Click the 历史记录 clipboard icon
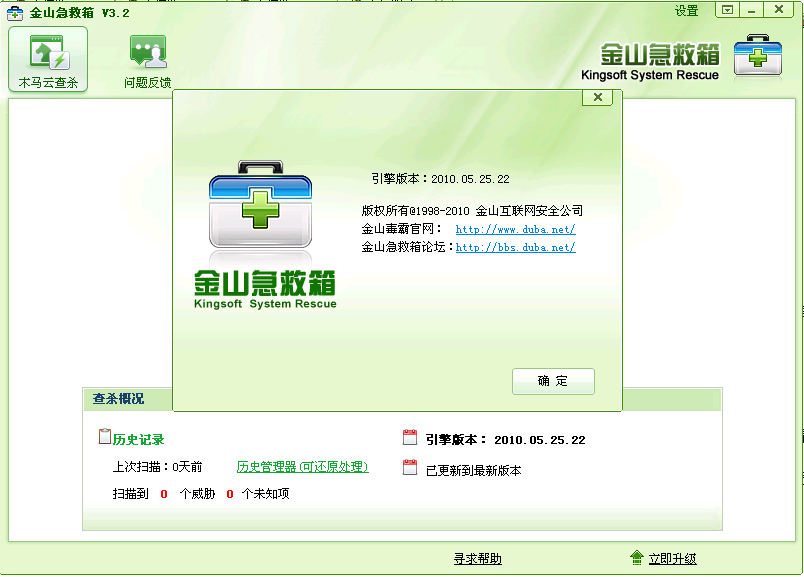Screen dimensions: 804x577 click(105, 436)
